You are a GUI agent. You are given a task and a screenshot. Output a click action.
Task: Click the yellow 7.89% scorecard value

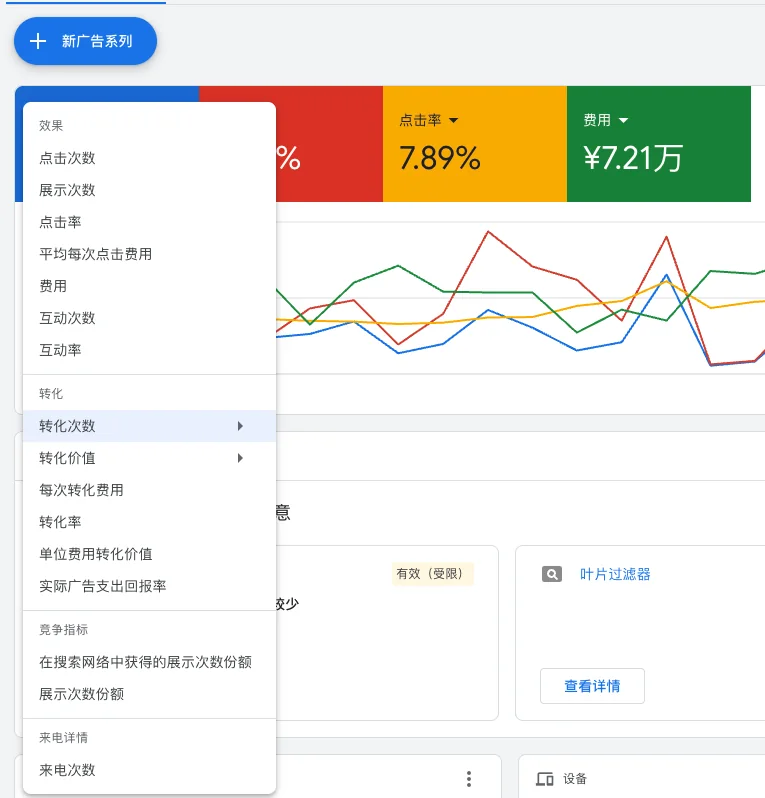coord(440,158)
